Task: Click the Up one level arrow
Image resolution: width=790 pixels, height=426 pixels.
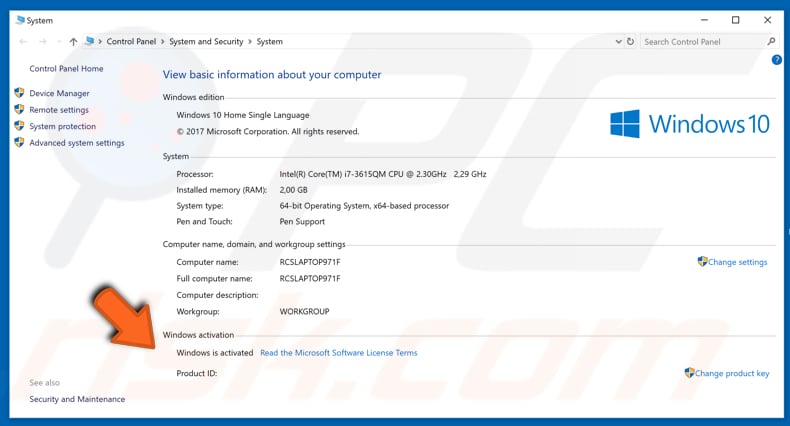Action: (x=74, y=42)
